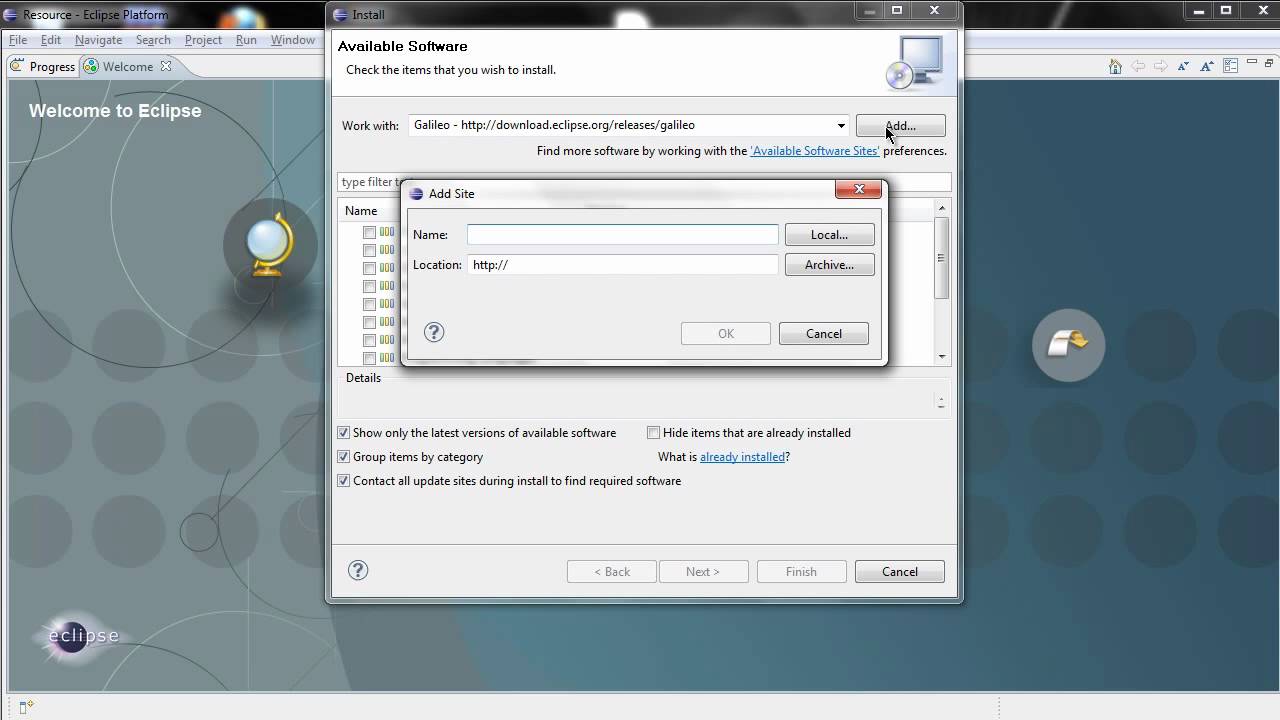The image size is (1280, 720).
Task: Toggle Contact all update sites checkbox
Action: [x=343, y=481]
